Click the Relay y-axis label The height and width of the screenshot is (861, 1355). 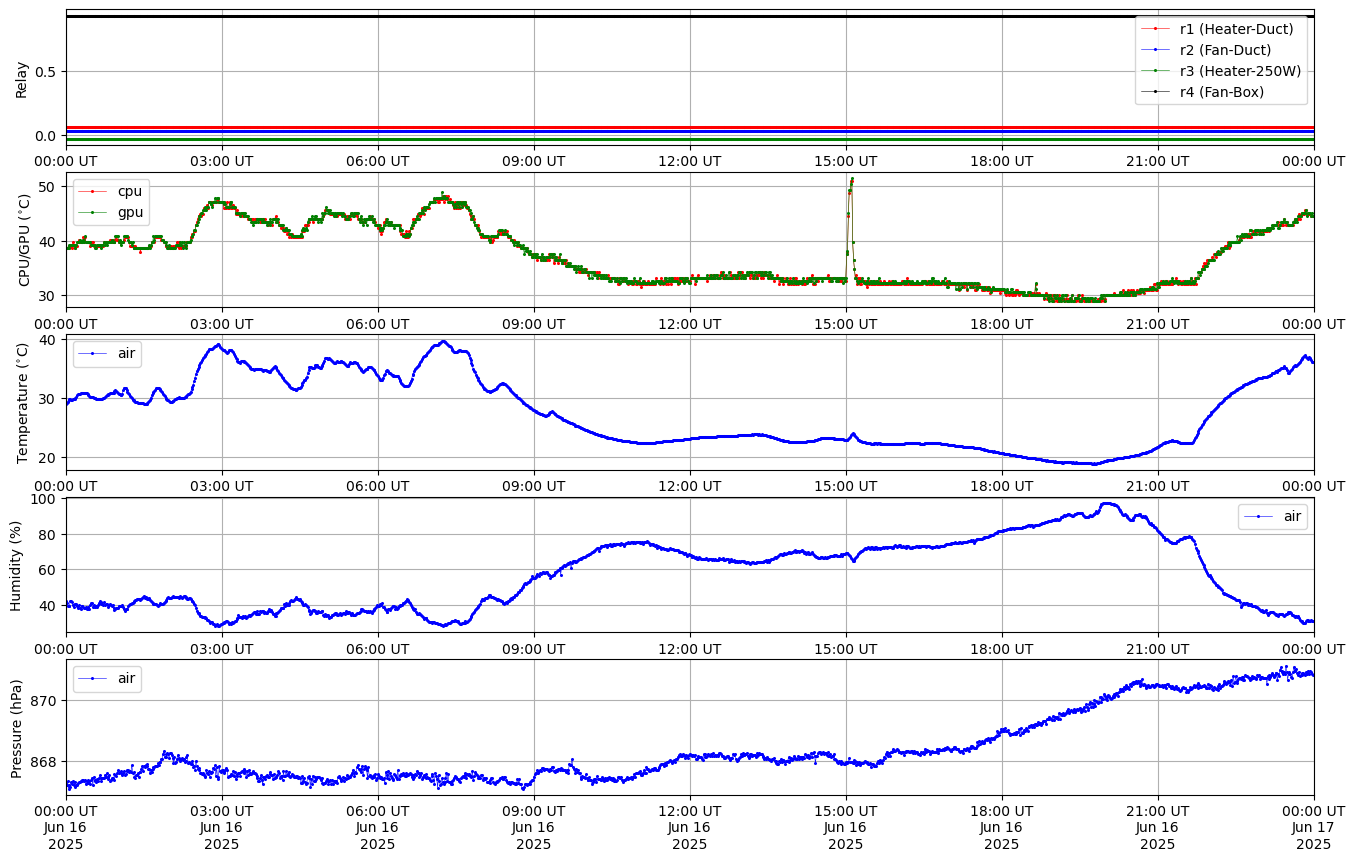[x=22, y=78]
